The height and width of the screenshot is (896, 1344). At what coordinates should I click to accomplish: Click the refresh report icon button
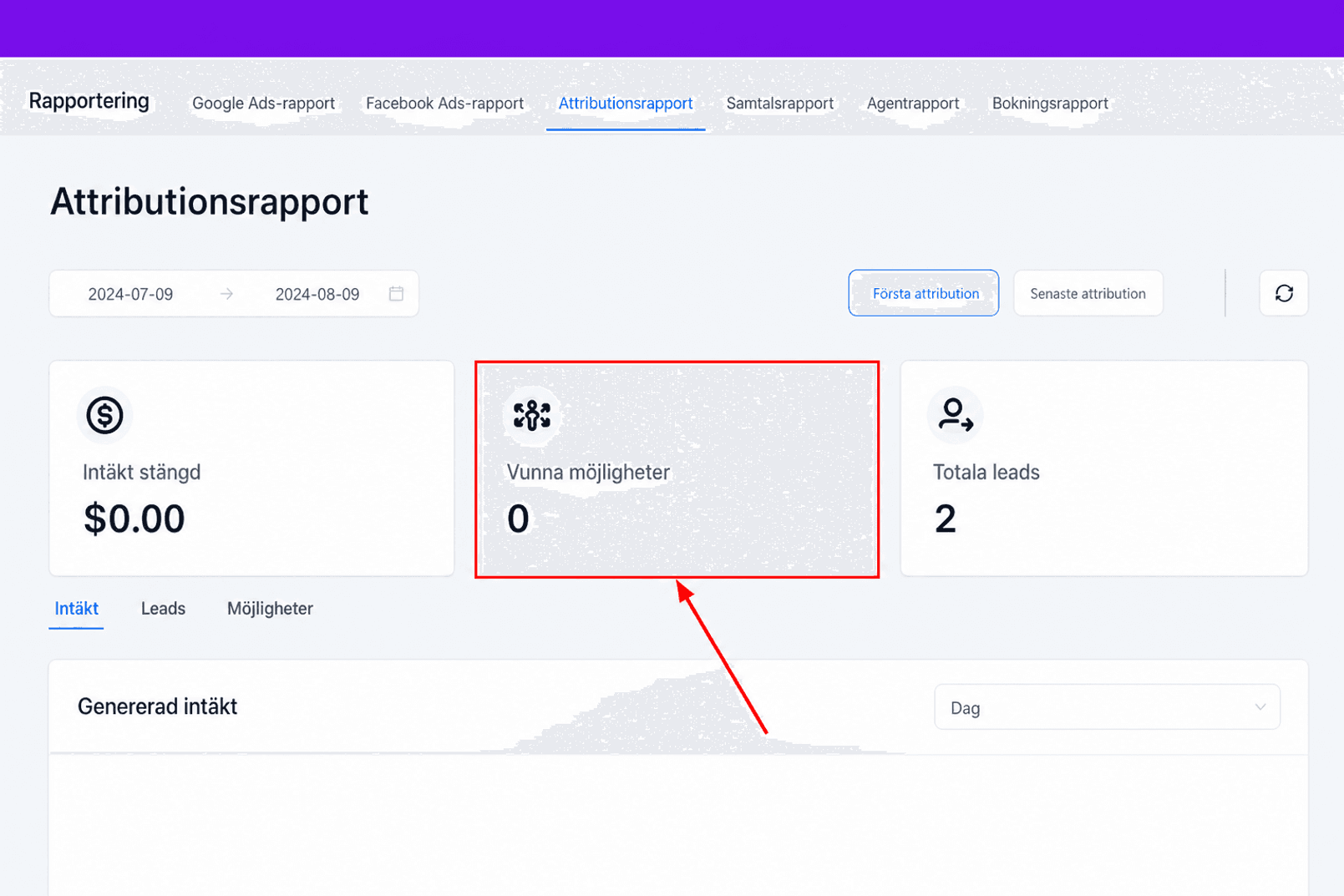click(1284, 293)
